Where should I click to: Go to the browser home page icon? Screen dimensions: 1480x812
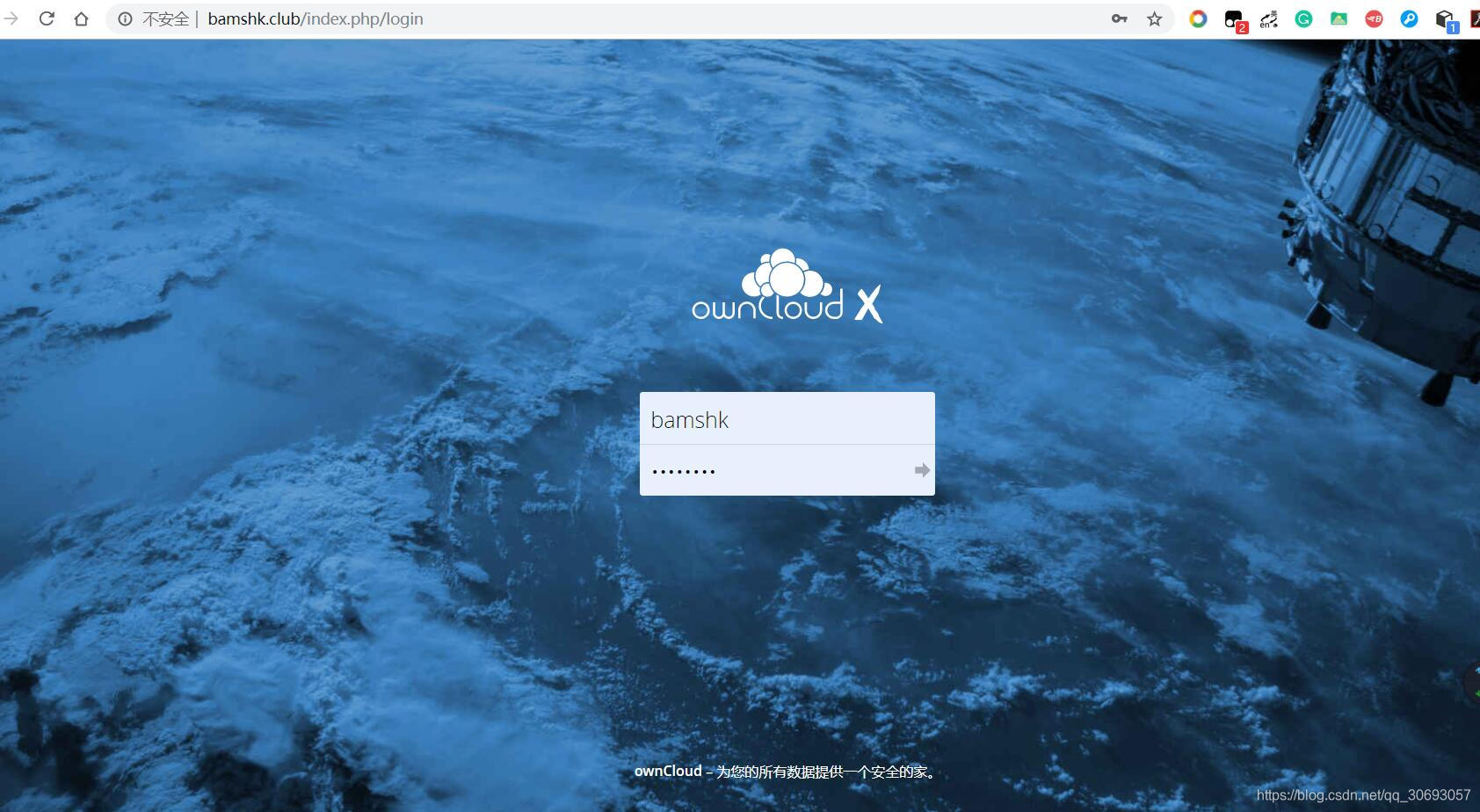tap(81, 18)
